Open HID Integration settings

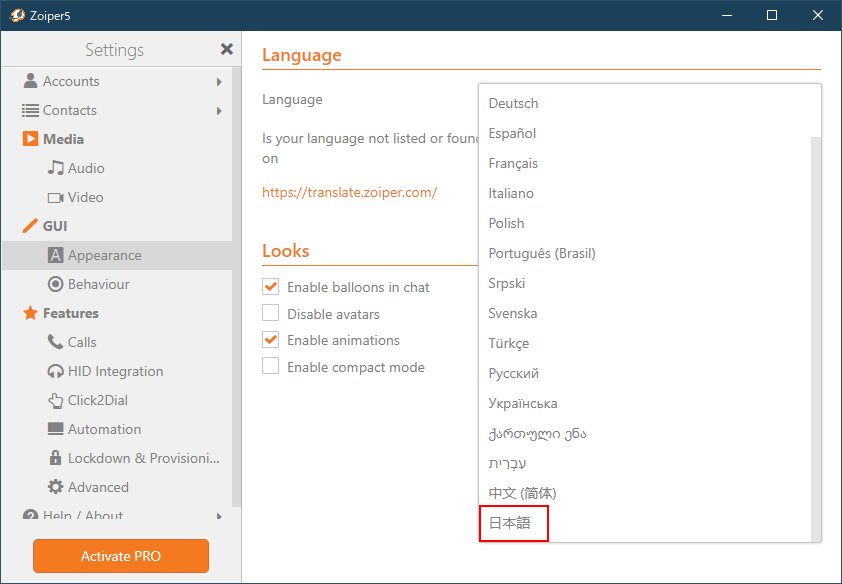tap(115, 371)
